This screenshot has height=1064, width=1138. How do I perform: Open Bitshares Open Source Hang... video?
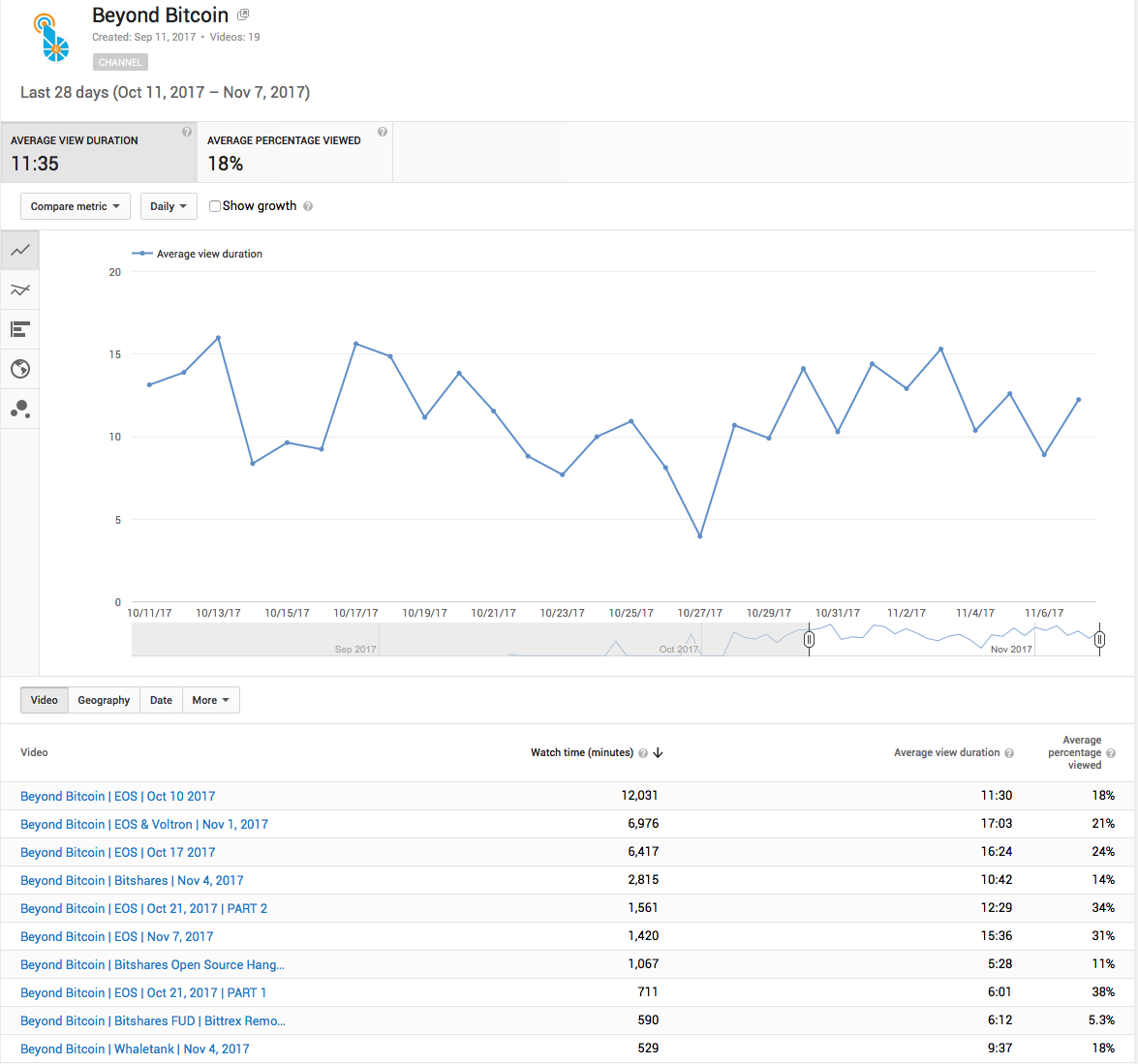152,964
